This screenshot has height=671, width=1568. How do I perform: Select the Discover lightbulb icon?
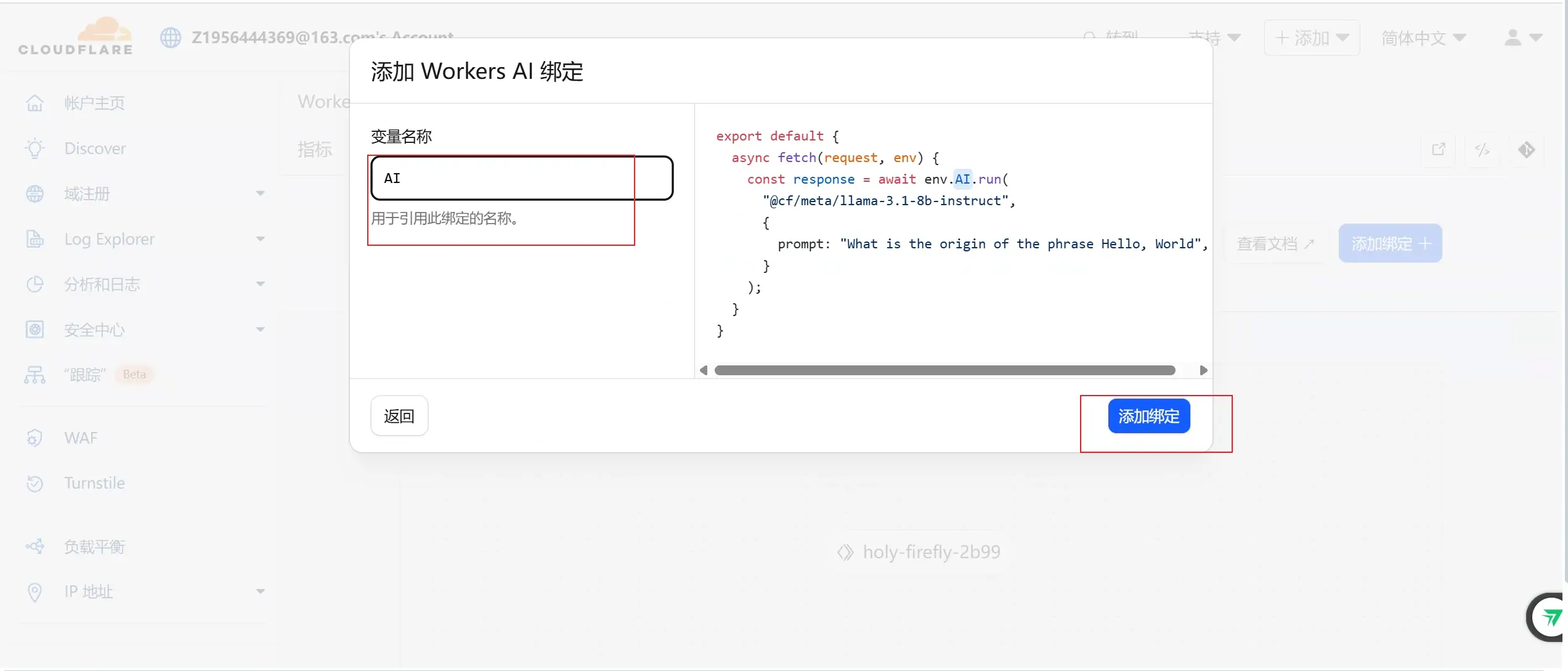click(x=35, y=148)
